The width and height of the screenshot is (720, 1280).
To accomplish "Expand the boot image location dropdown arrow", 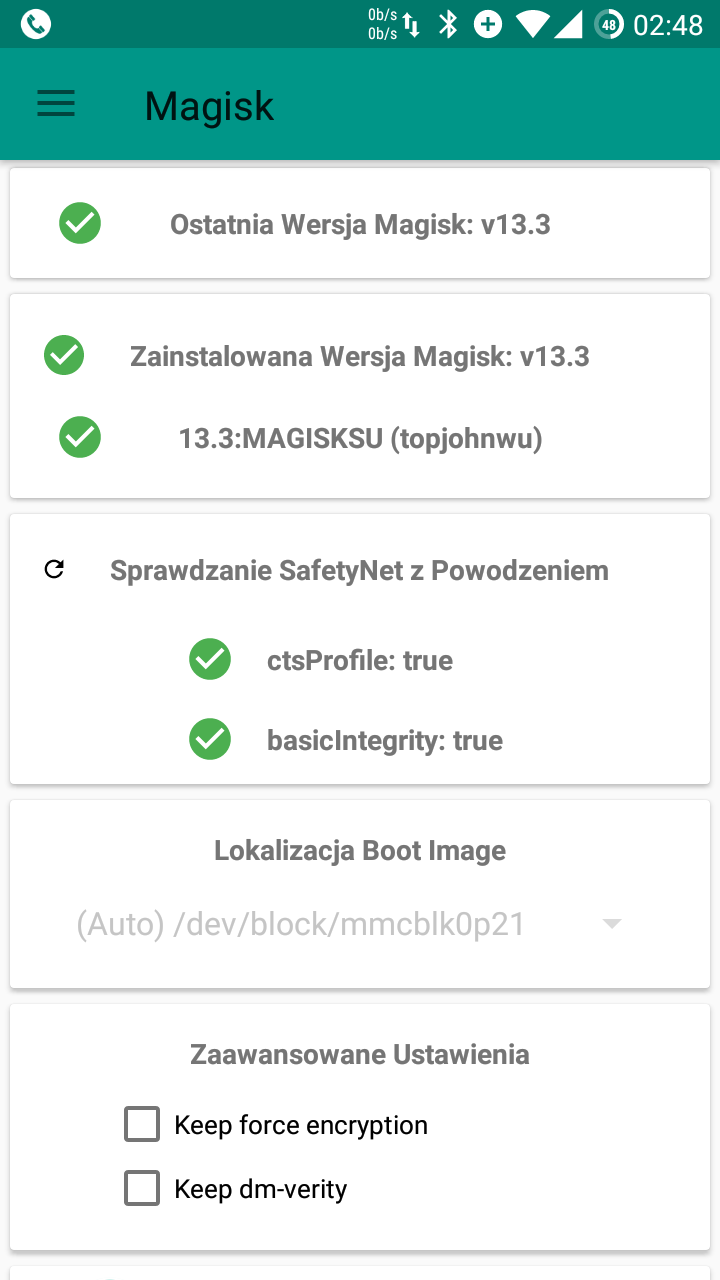I will pos(612,924).
